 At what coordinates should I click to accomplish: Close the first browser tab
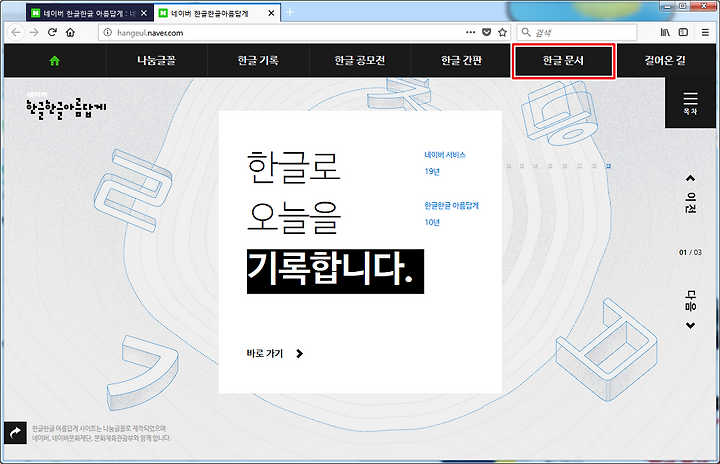point(144,13)
